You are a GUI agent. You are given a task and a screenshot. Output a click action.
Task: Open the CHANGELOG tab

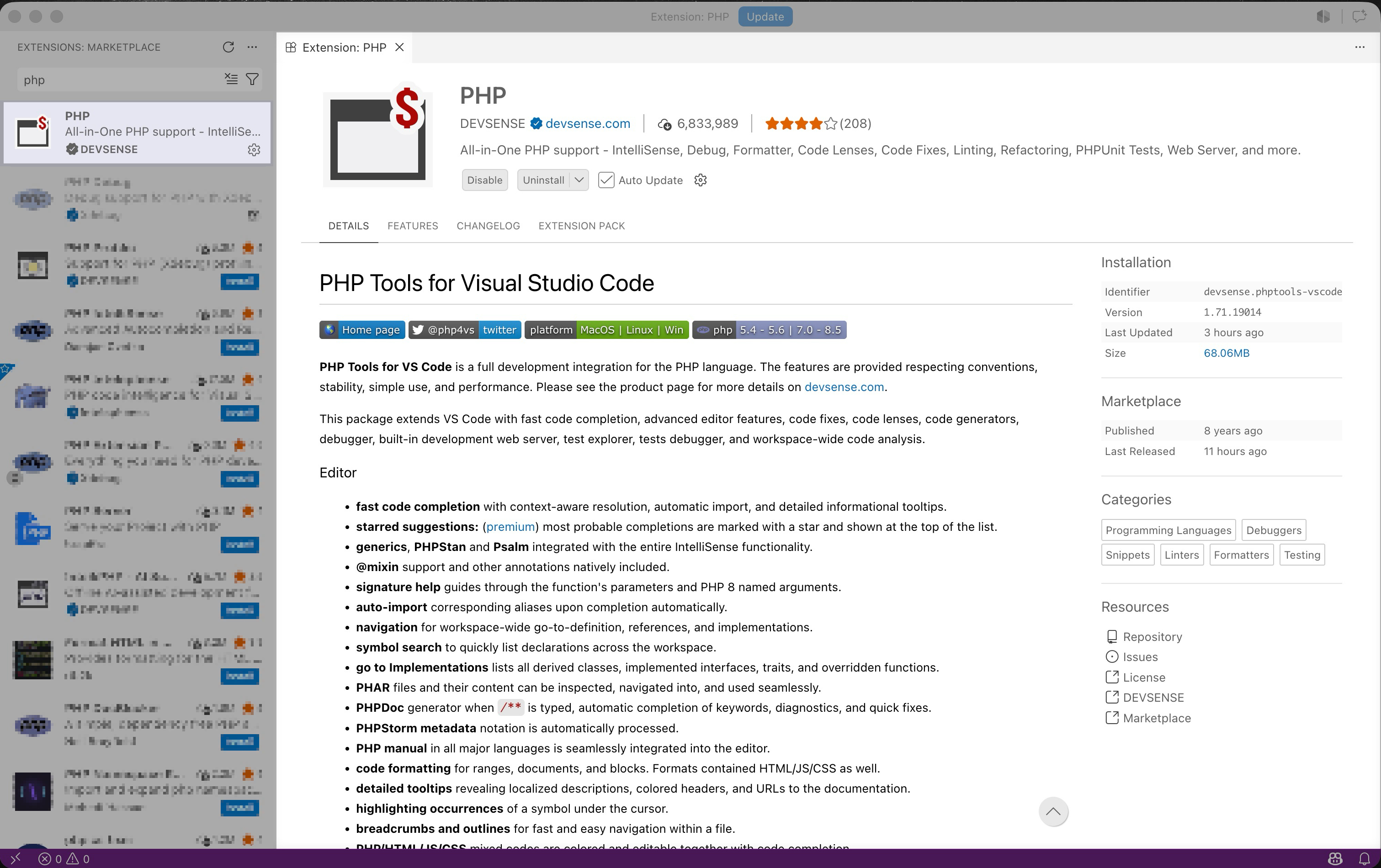pyautogui.click(x=488, y=226)
